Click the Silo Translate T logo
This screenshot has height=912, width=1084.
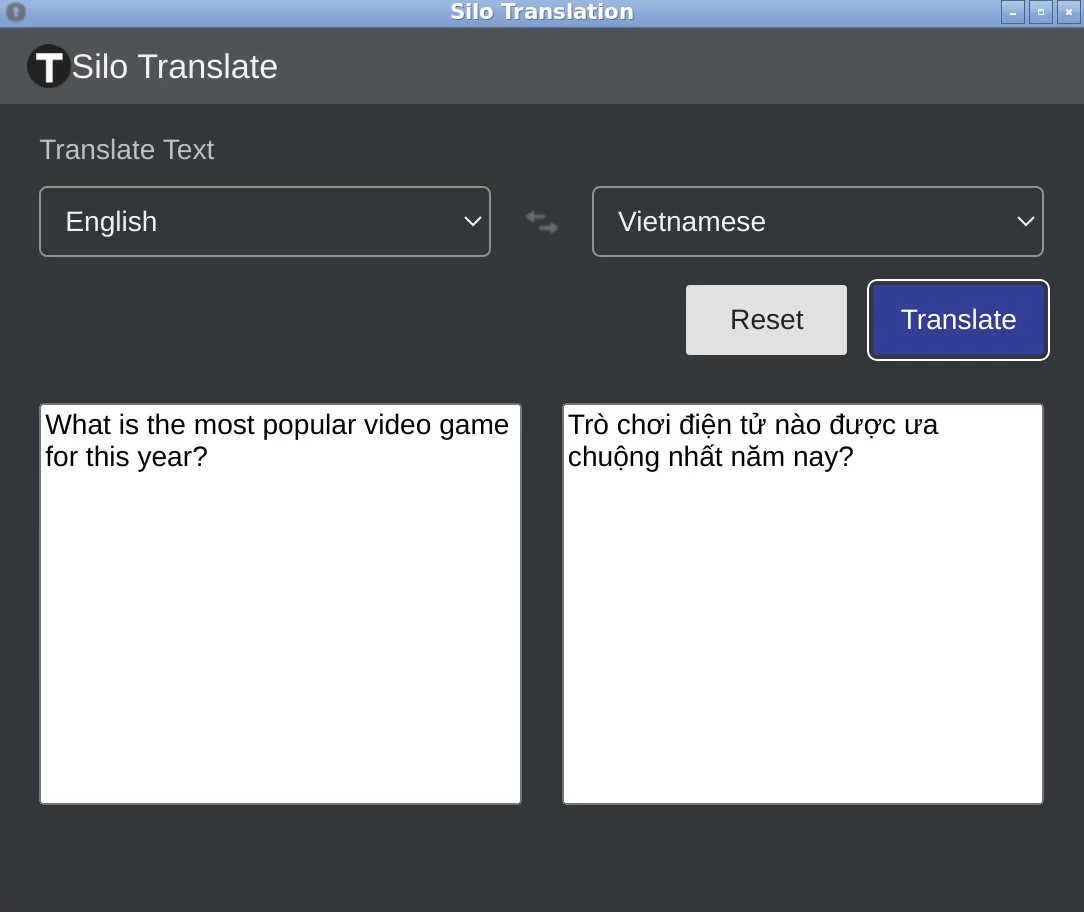[x=48, y=66]
